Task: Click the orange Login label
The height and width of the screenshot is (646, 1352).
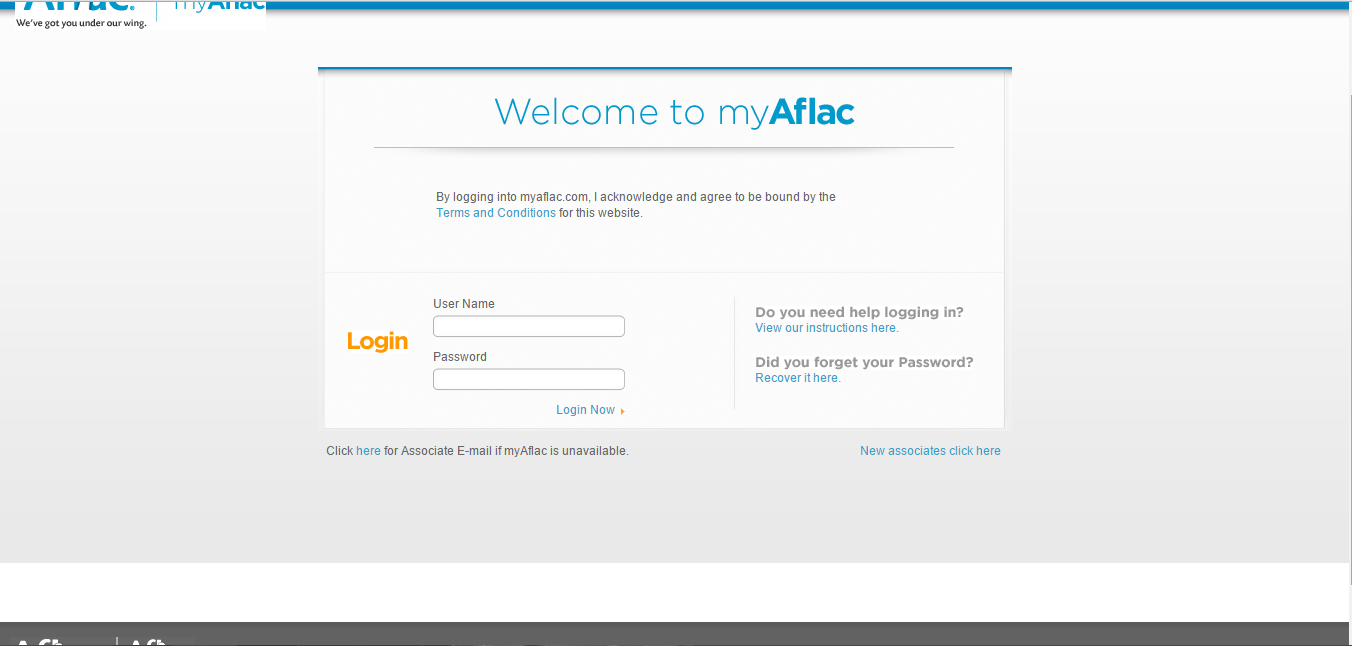Action: tap(378, 342)
